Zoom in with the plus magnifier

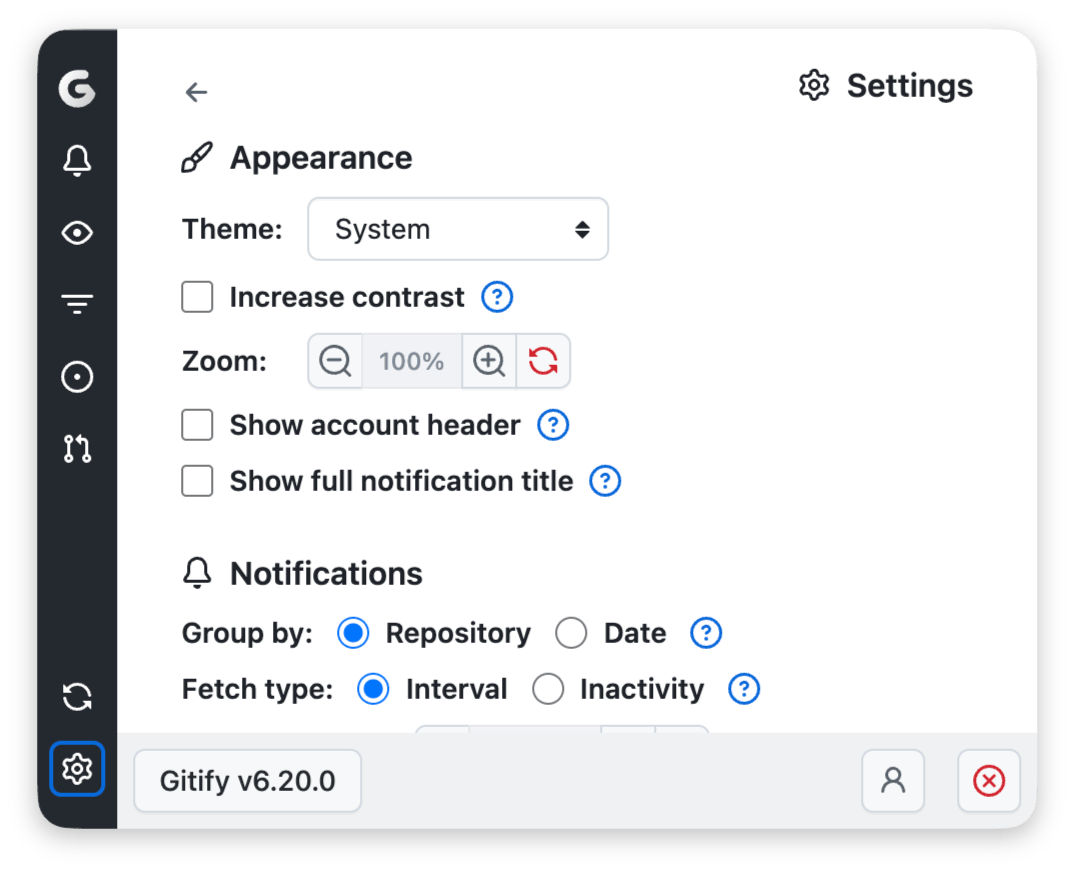point(489,361)
